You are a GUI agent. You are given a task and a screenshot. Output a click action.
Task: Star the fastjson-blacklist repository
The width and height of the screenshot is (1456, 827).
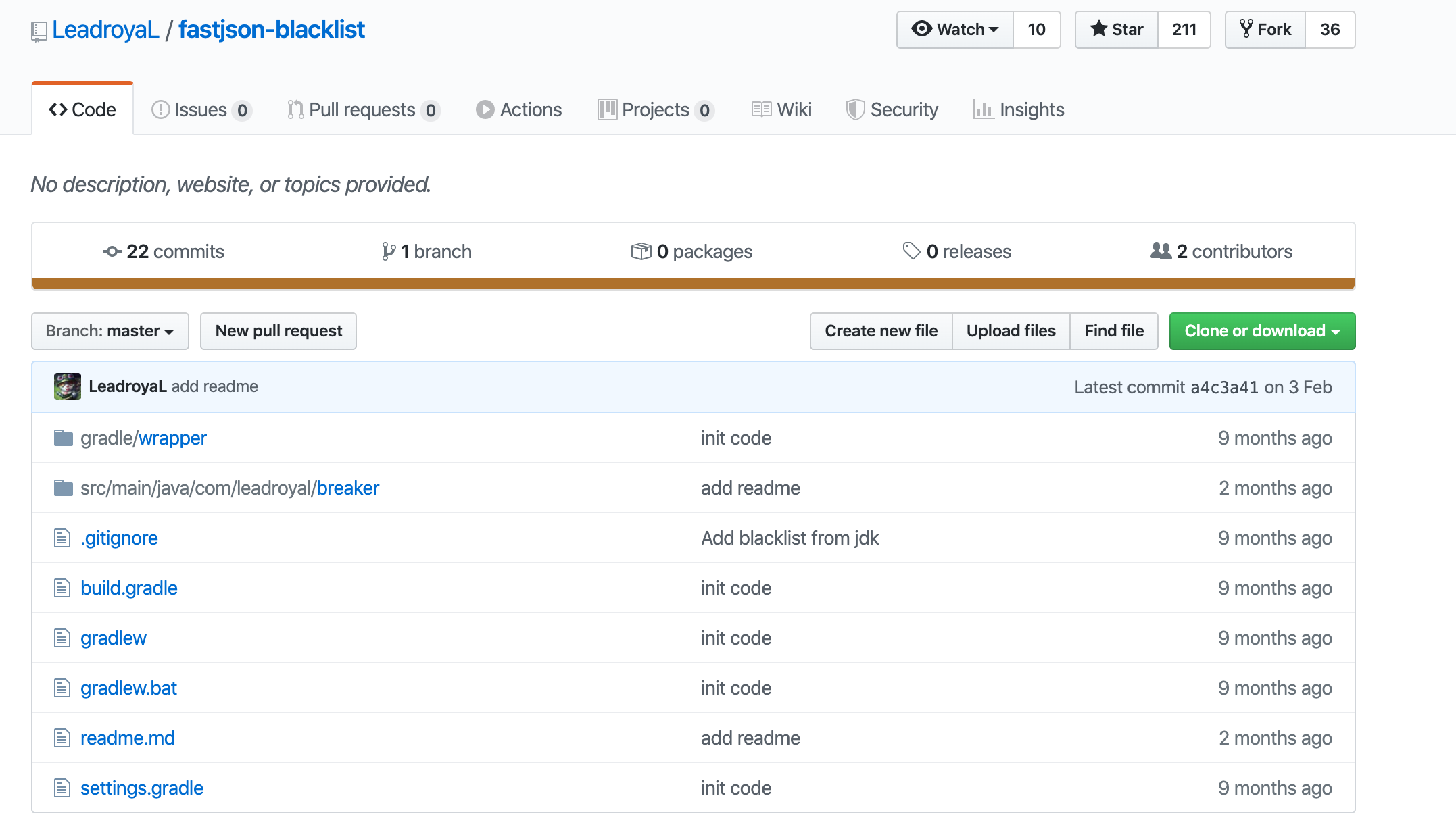[x=1117, y=30]
